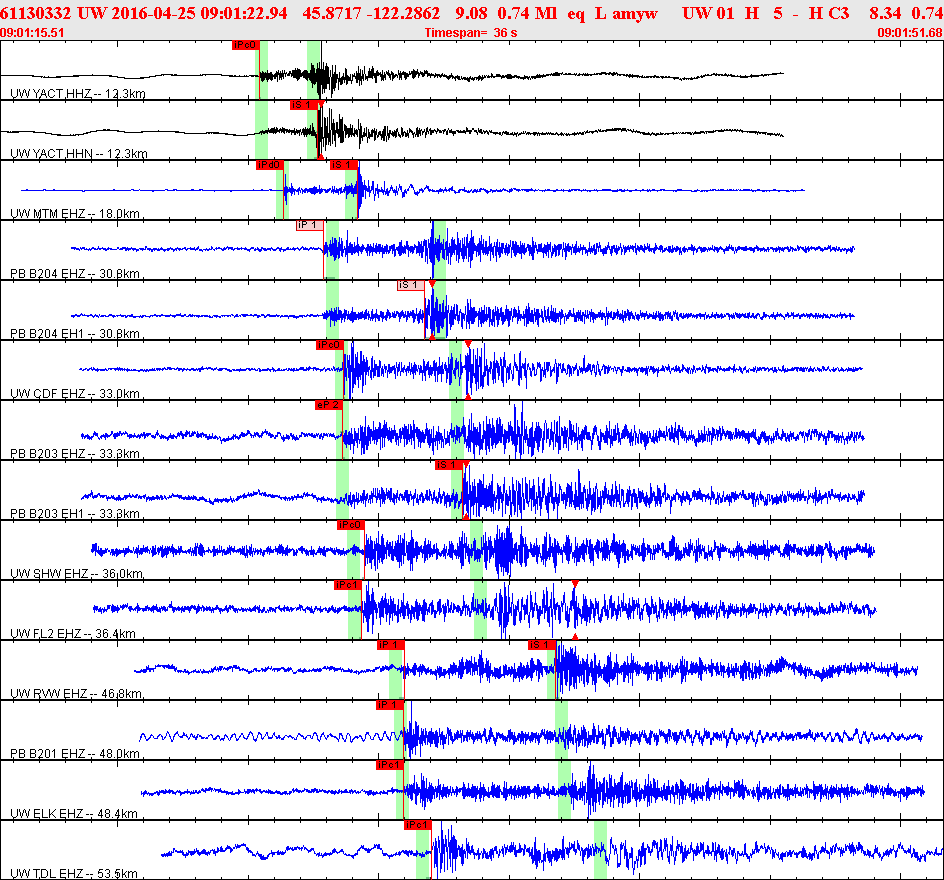The height and width of the screenshot is (880, 944).
Task: Click station label UW ELK EHZ -- 48.4km
Action: coord(74,814)
